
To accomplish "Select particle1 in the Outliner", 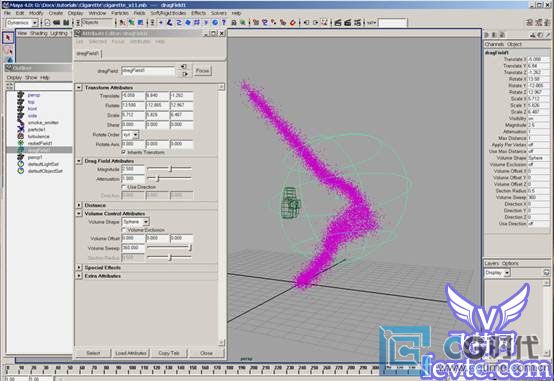I will (x=36, y=129).
